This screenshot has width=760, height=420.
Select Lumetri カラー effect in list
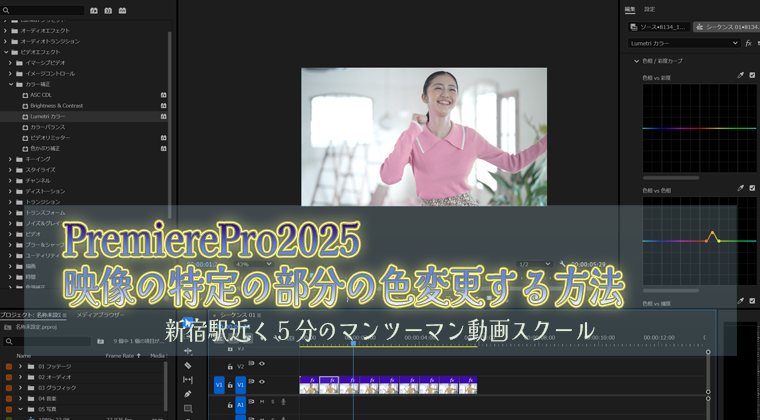pos(48,116)
